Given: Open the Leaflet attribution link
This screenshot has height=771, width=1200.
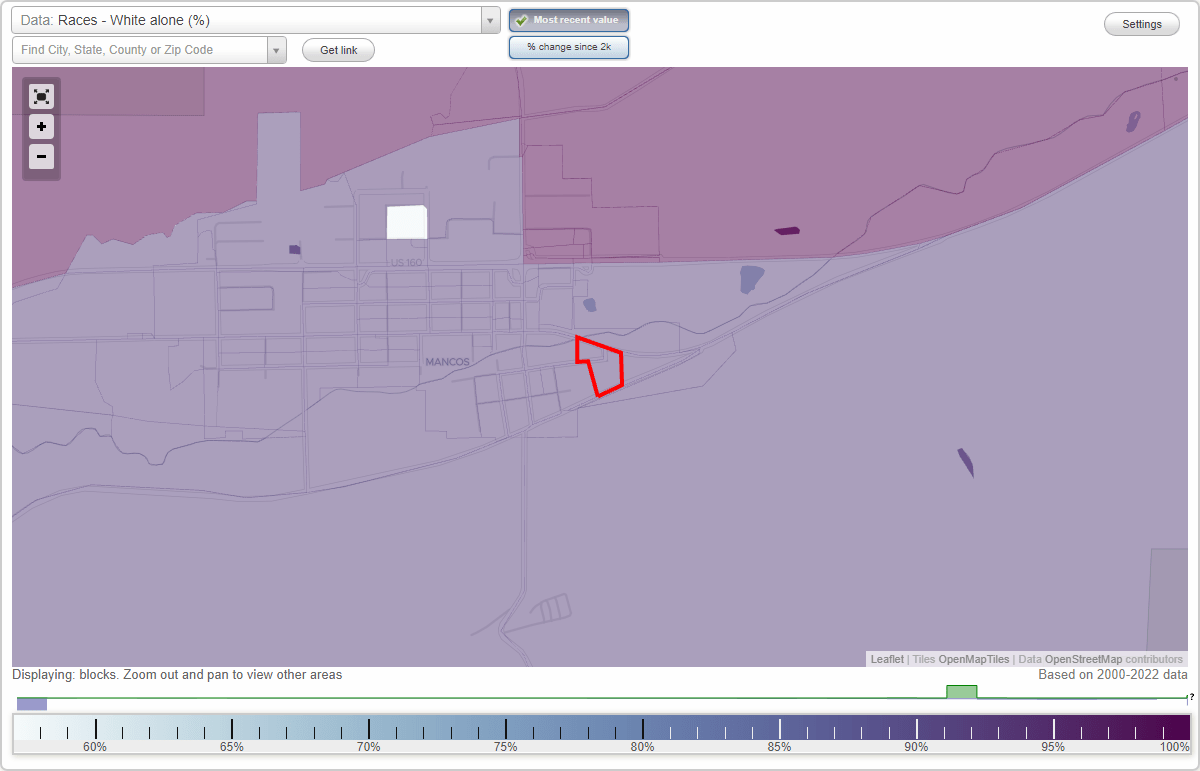Looking at the screenshot, I should pos(887,659).
